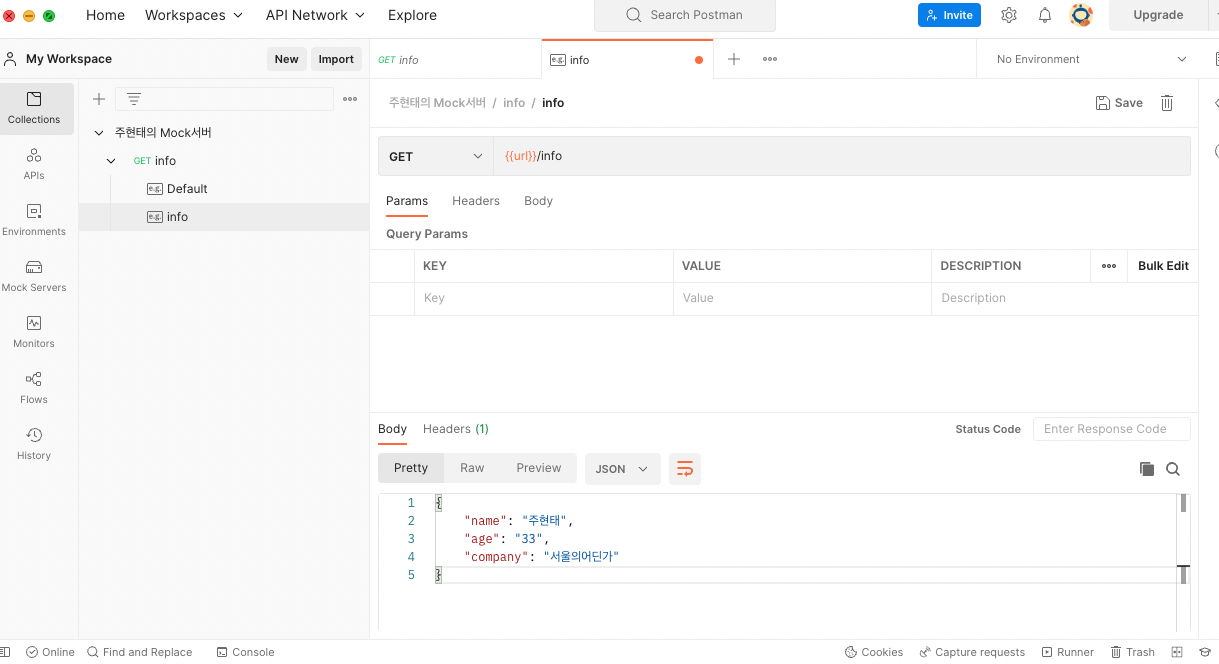Switch to Preview response view
1219x664 pixels.
click(539, 468)
